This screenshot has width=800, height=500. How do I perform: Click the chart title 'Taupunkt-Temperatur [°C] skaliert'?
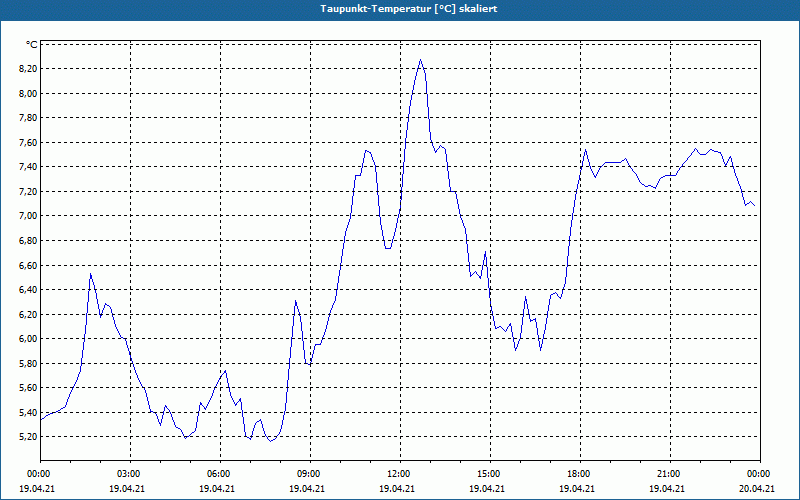pyautogui.click(x=409, y=9)
